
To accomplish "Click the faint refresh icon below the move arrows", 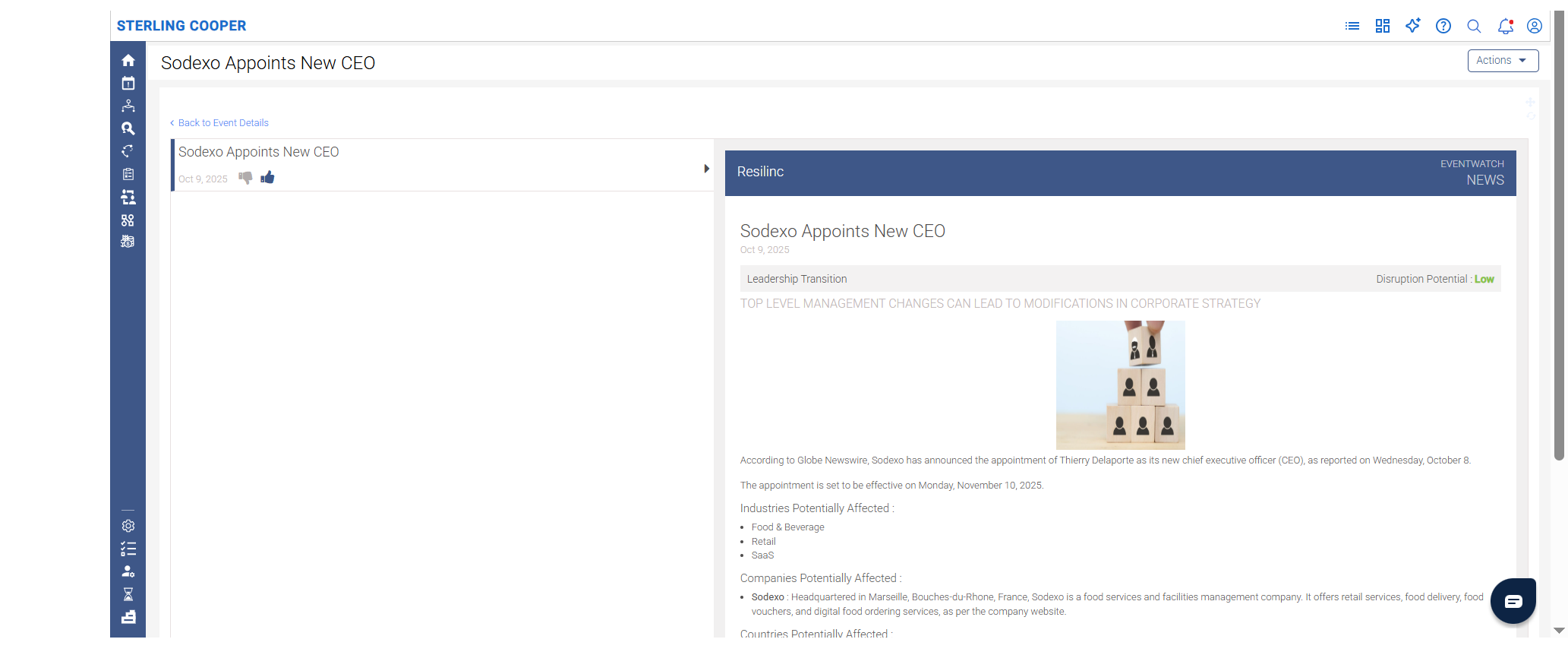I will click(1531, 116).
